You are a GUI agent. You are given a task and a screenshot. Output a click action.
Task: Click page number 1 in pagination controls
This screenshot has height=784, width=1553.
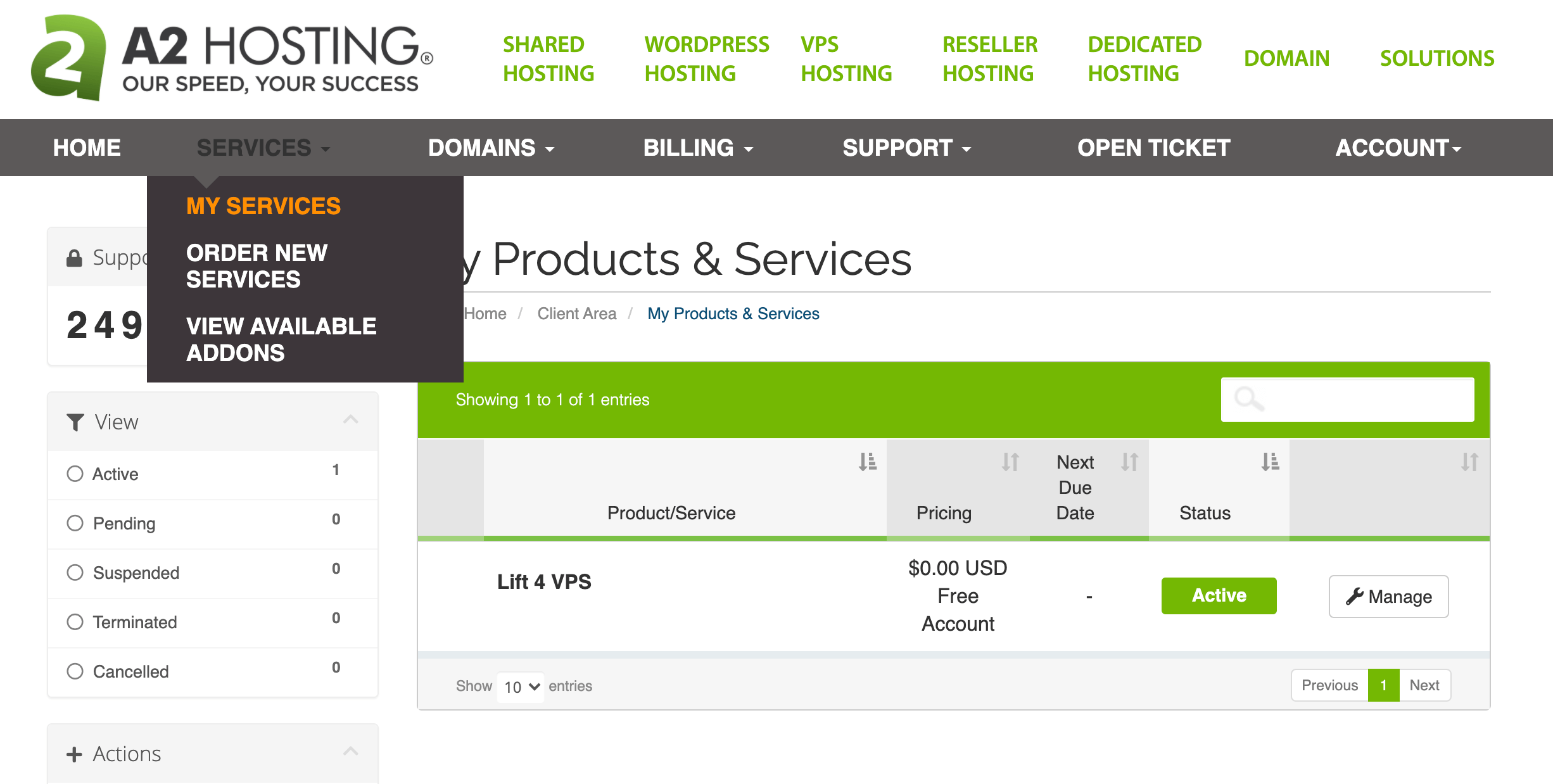pos(1381,685)
